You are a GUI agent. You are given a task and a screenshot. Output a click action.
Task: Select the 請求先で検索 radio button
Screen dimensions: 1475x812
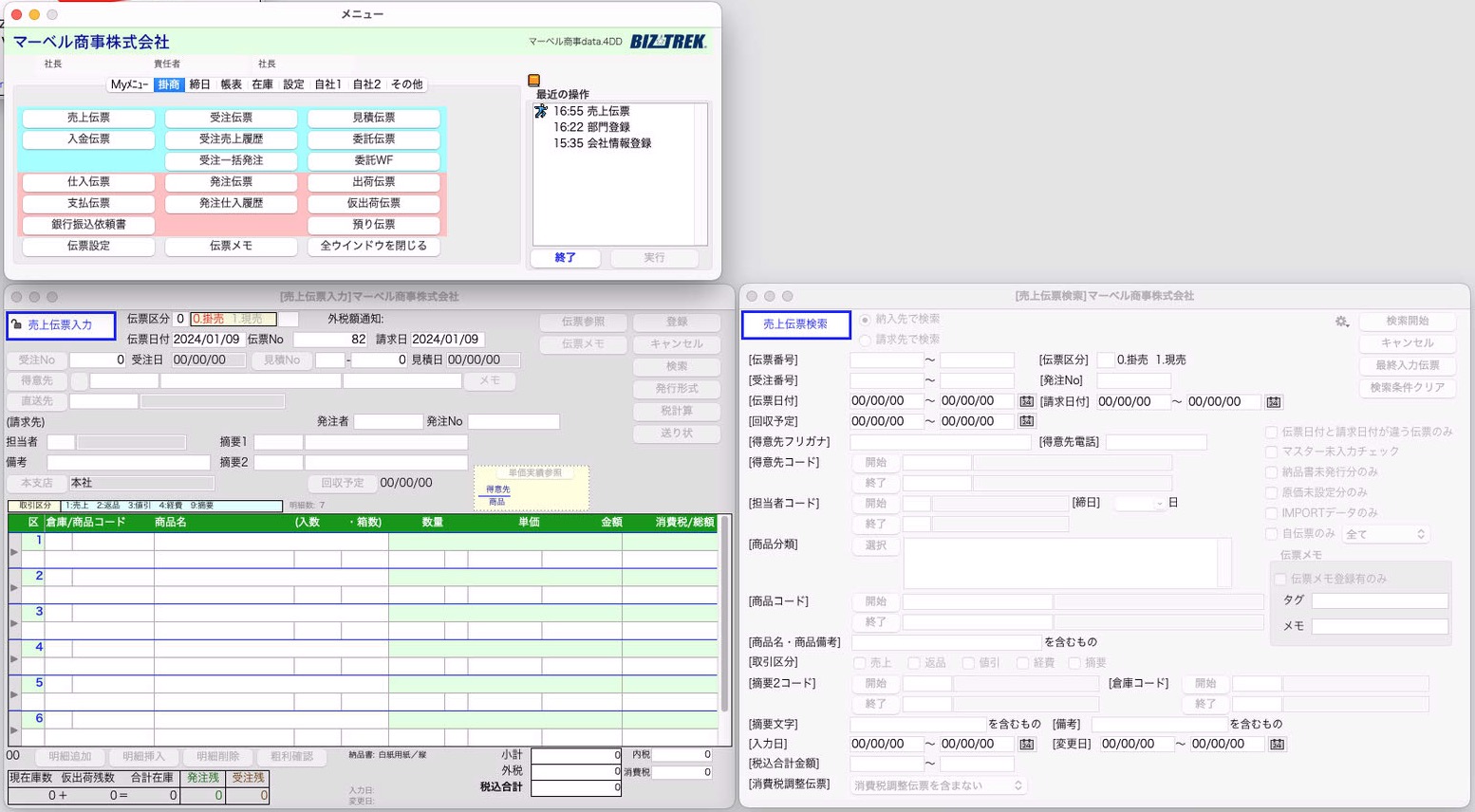click(865, 340)
